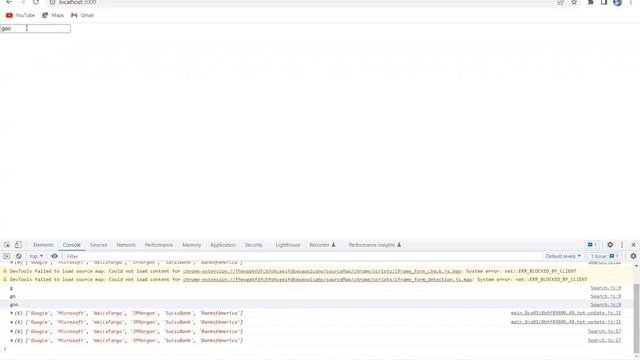Close the DevTools panel
This screenshot has height=360, width=640.
tap(633, 245)
